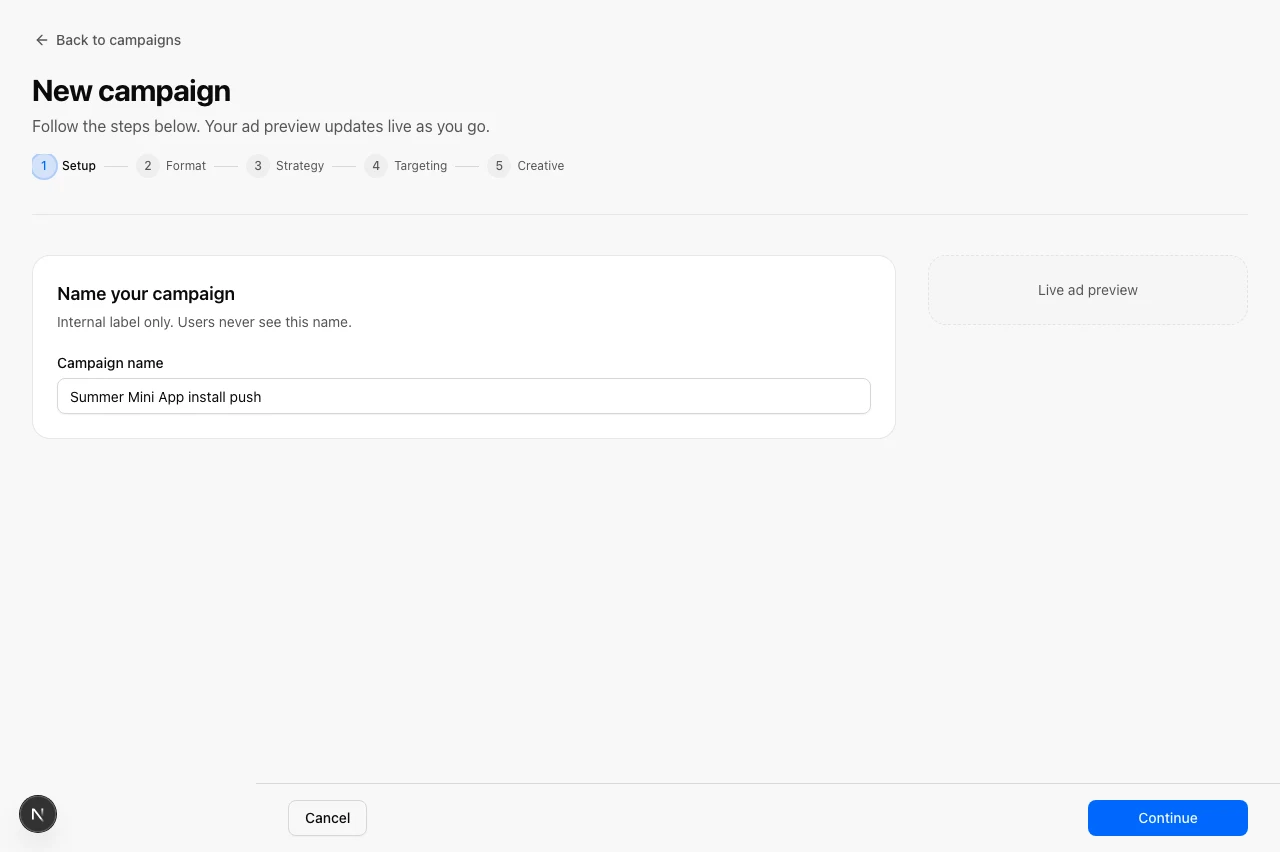Click the 'Campaign name' field label
The image size is (1280, 852).
tap(110, 363)
